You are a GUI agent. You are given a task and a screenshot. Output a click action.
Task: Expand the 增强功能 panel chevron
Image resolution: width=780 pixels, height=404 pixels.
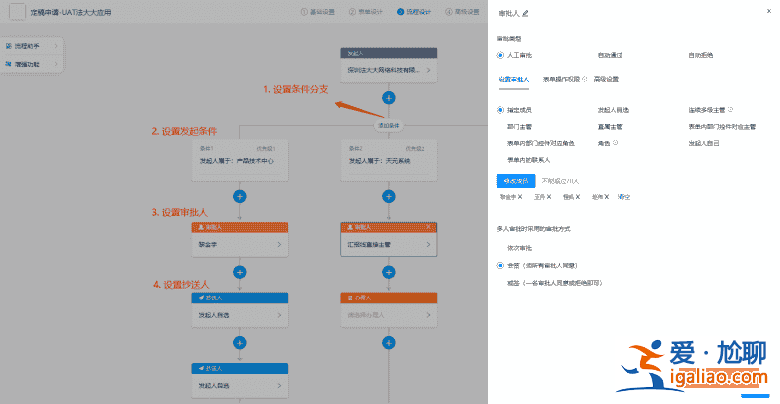(x=56, y=64)
